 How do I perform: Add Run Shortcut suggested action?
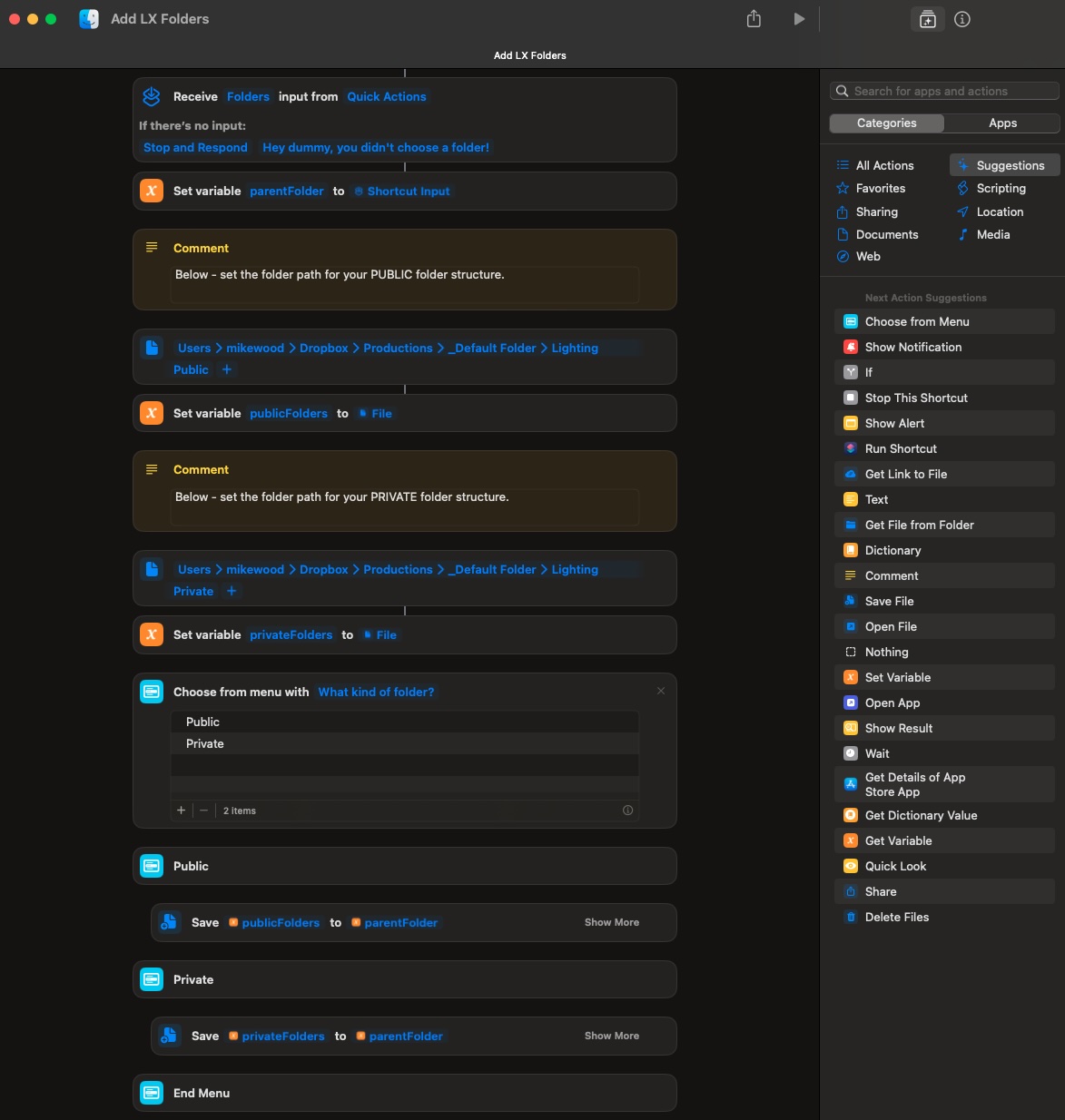point(944,448)
